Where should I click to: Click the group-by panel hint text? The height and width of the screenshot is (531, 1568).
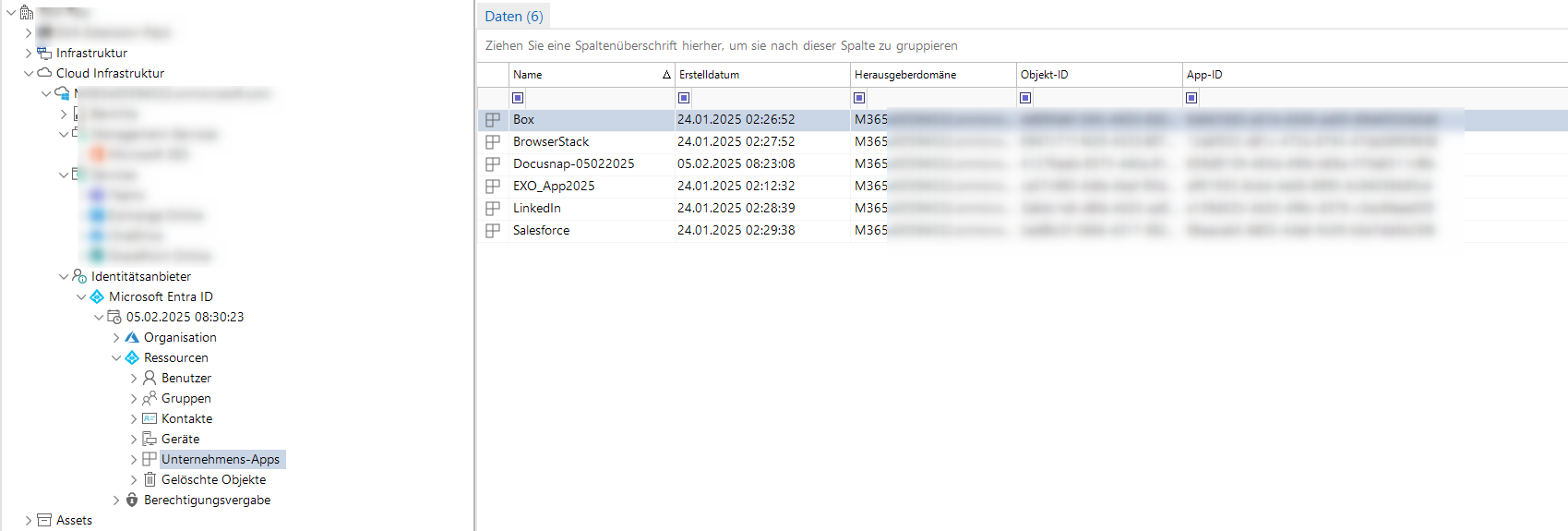pos(722,45)
